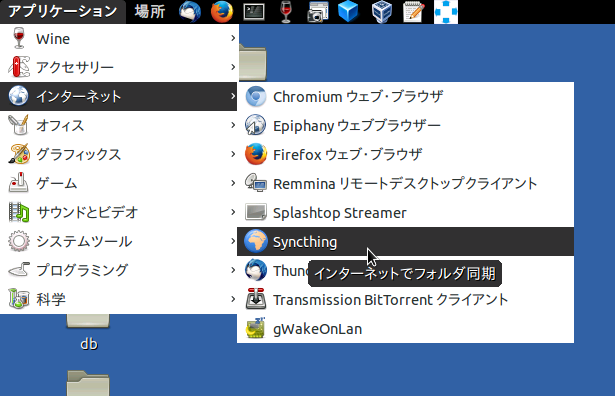
Task: Open the screenshot camera tool in panel
Action: pyautogui.click(x=318, y=12)
